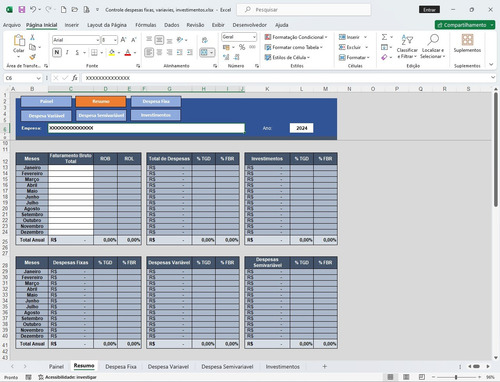Apply the yellow fill color bucket
Image resolution: width=500 pixels, height=382 pixels.
(x=112, y=52)
